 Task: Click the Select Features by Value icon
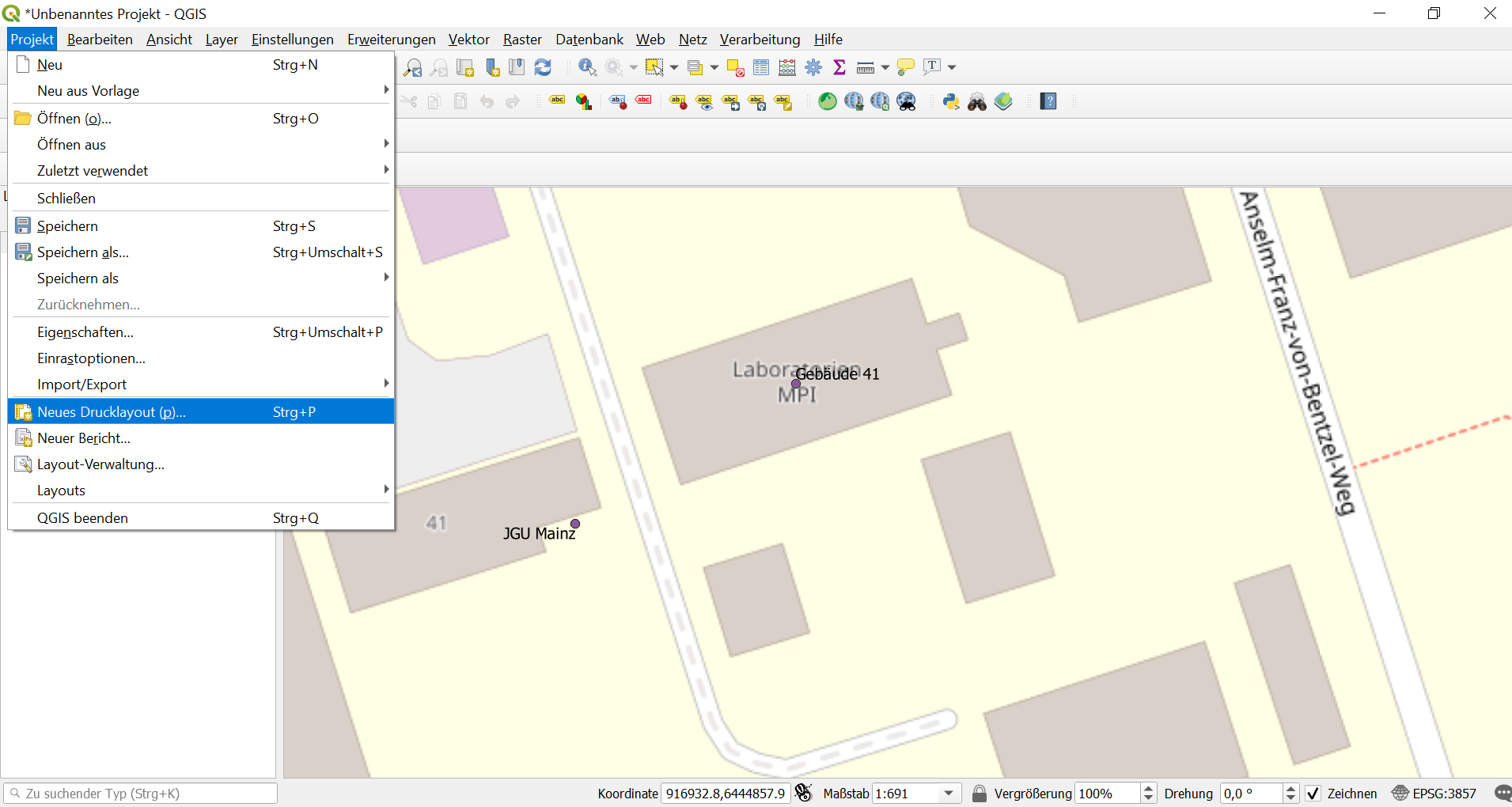[695, 68]
